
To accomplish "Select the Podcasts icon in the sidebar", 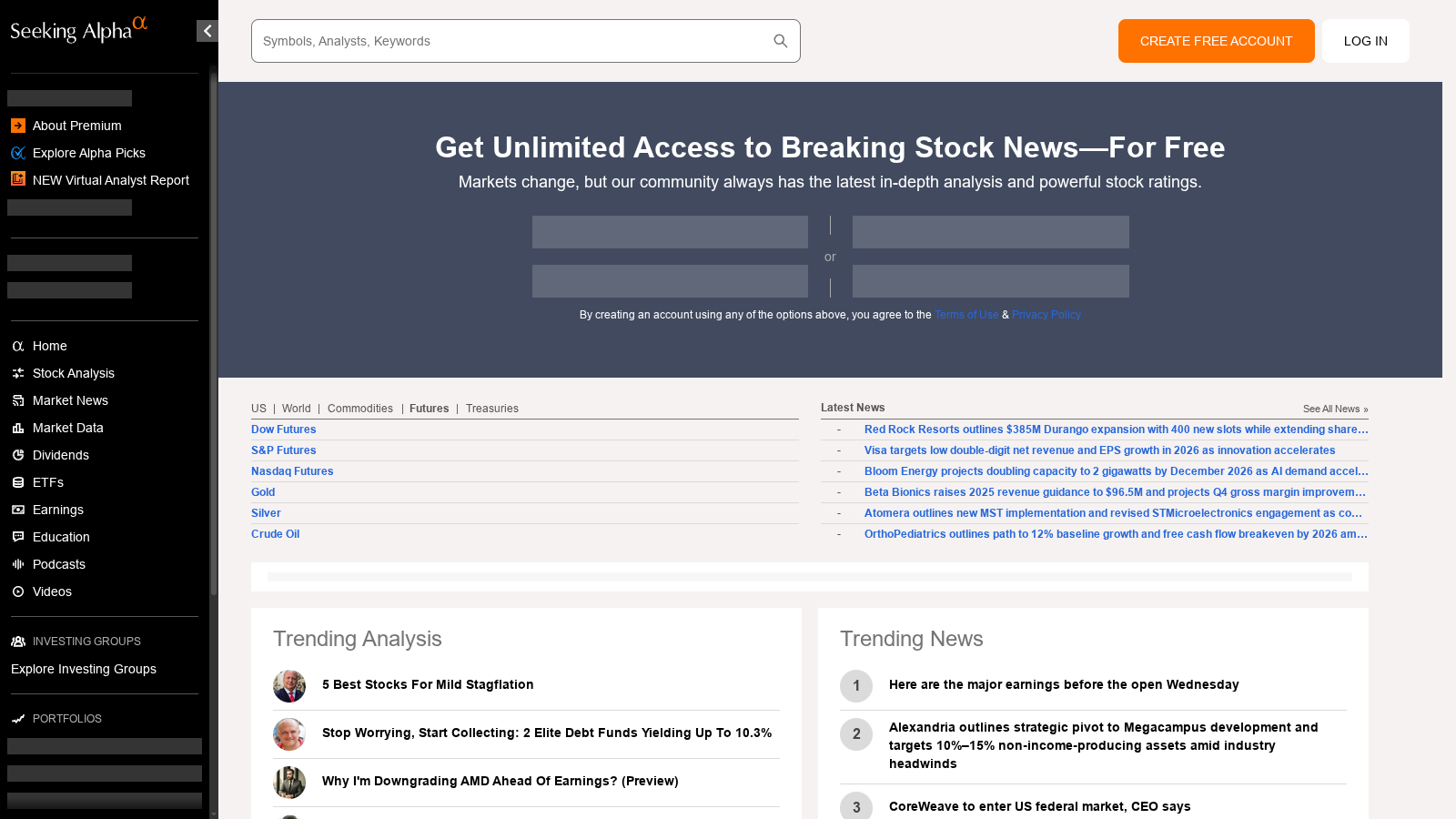I will click(17, 564).
